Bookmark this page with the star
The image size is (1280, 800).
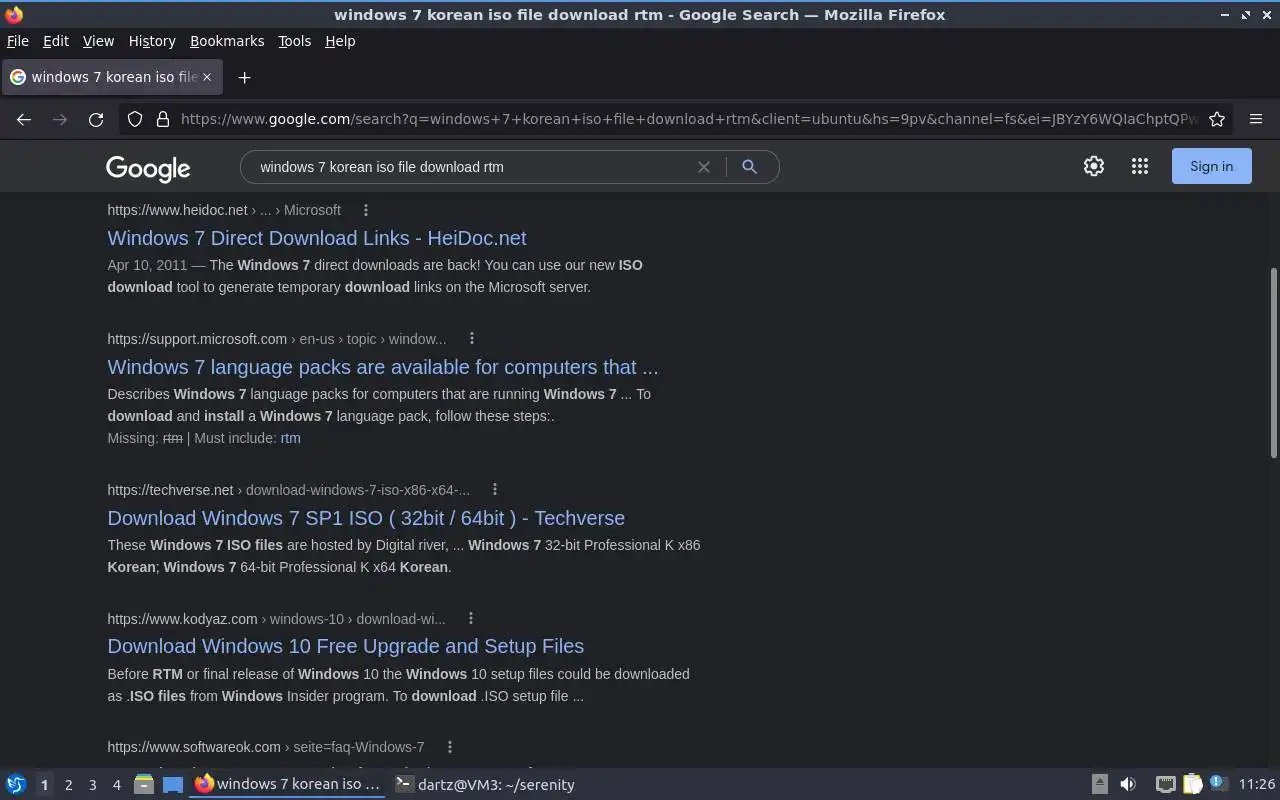click(1217, 119)
